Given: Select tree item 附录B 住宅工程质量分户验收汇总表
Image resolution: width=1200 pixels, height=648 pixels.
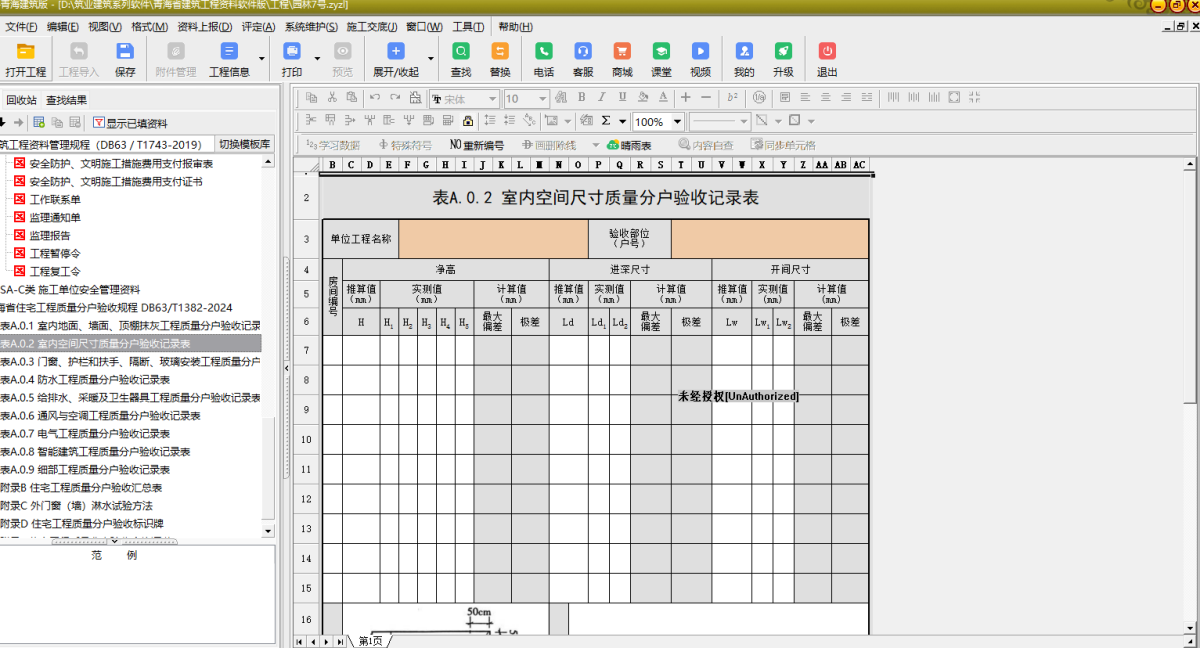Looking at the screenshot, I should tap(81, 488).
